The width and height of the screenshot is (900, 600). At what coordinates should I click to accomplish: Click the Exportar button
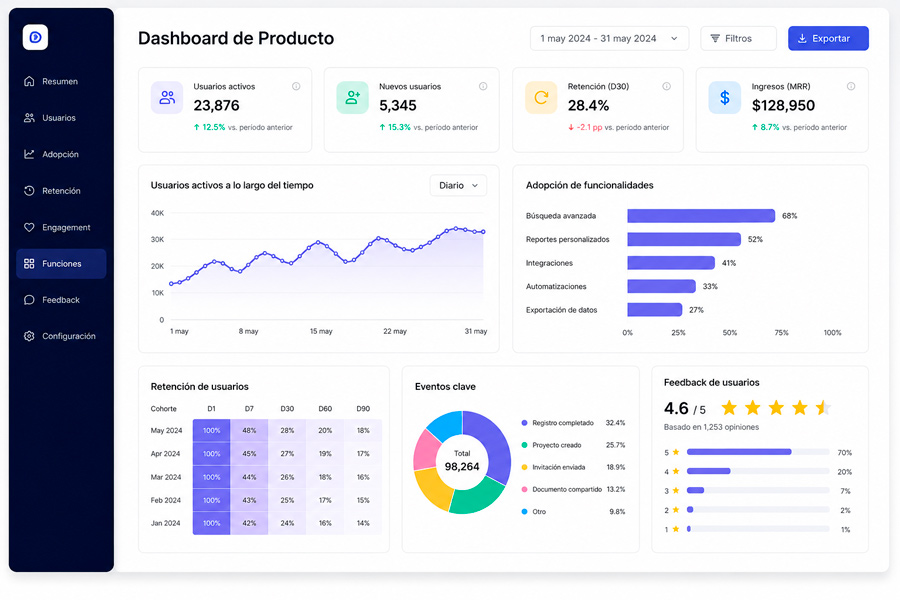coord(828,38)
